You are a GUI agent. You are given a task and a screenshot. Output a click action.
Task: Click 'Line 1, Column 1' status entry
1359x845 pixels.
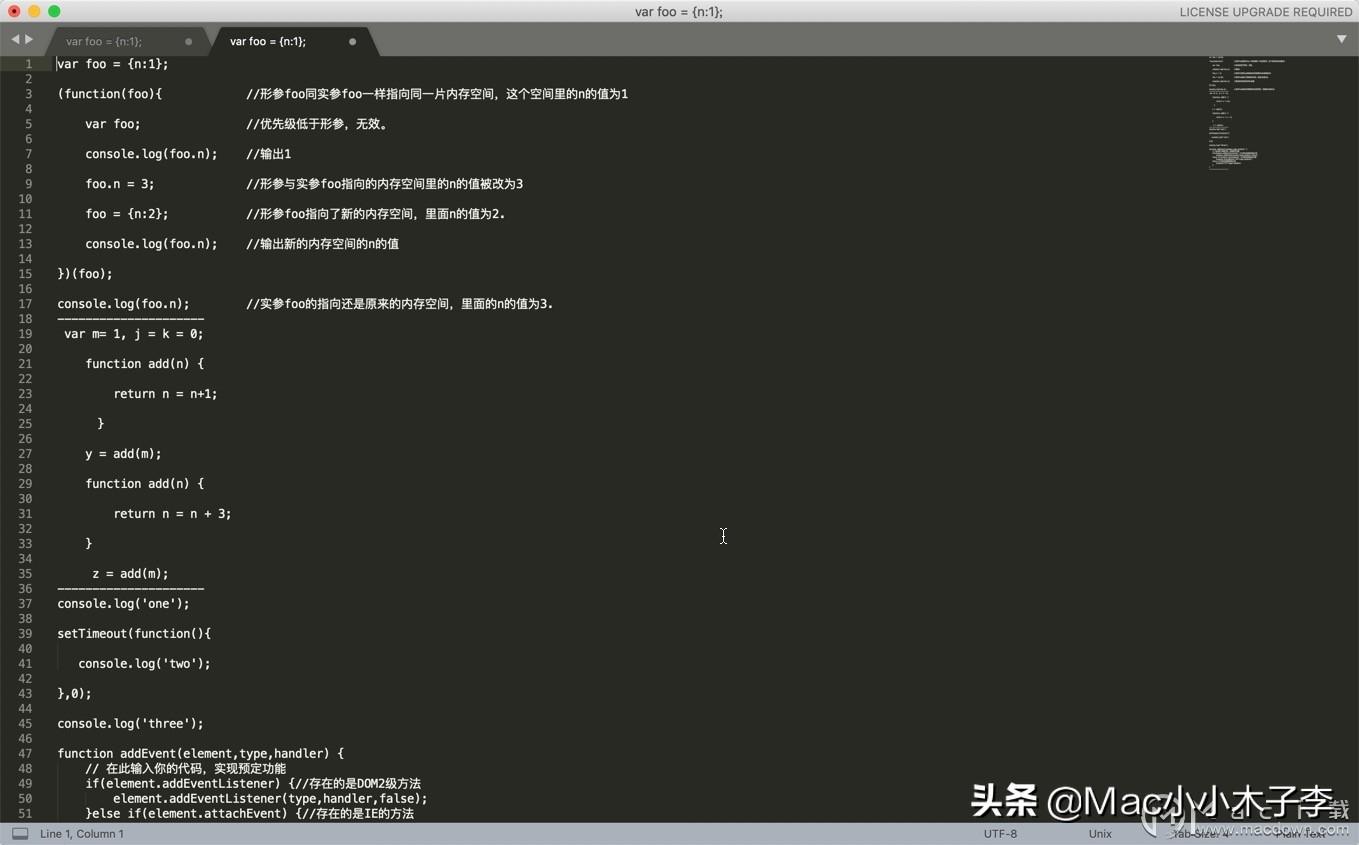coord(82,833)
